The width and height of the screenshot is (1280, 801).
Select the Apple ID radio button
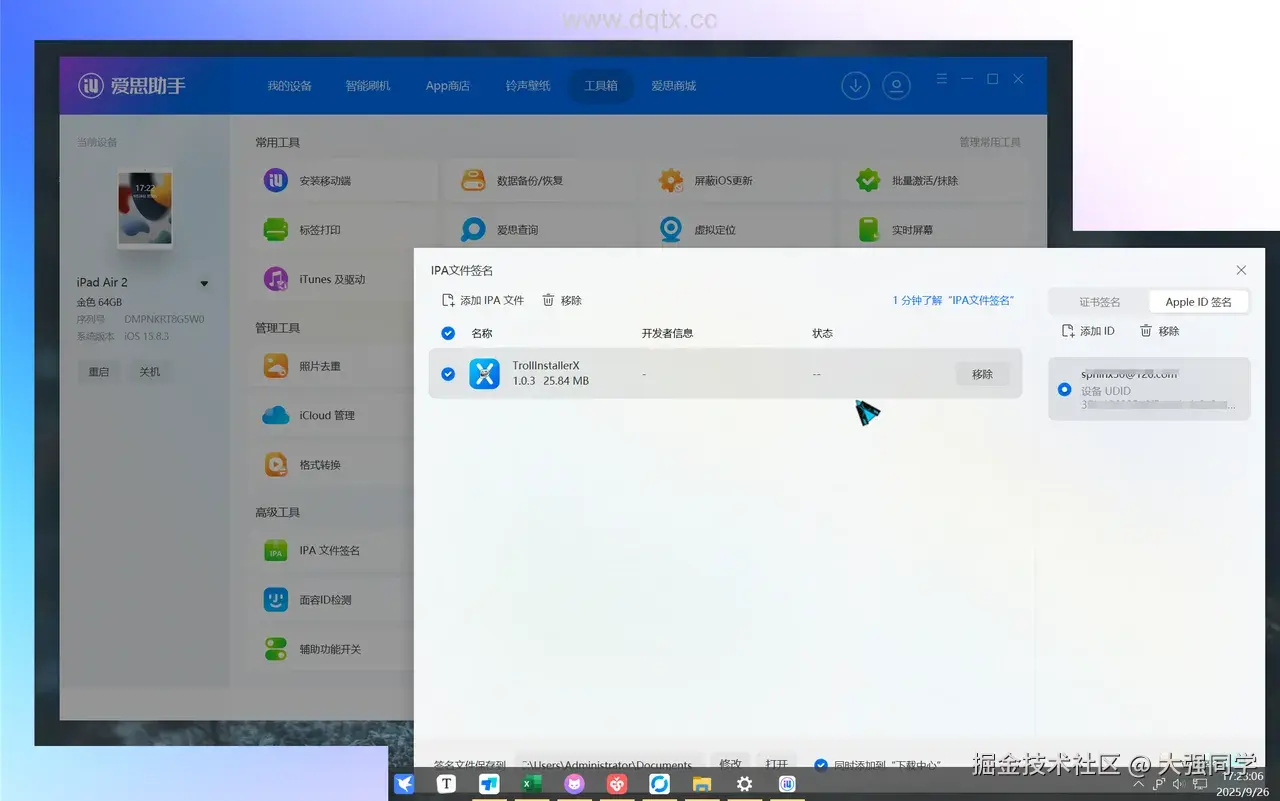(1064, 389)
